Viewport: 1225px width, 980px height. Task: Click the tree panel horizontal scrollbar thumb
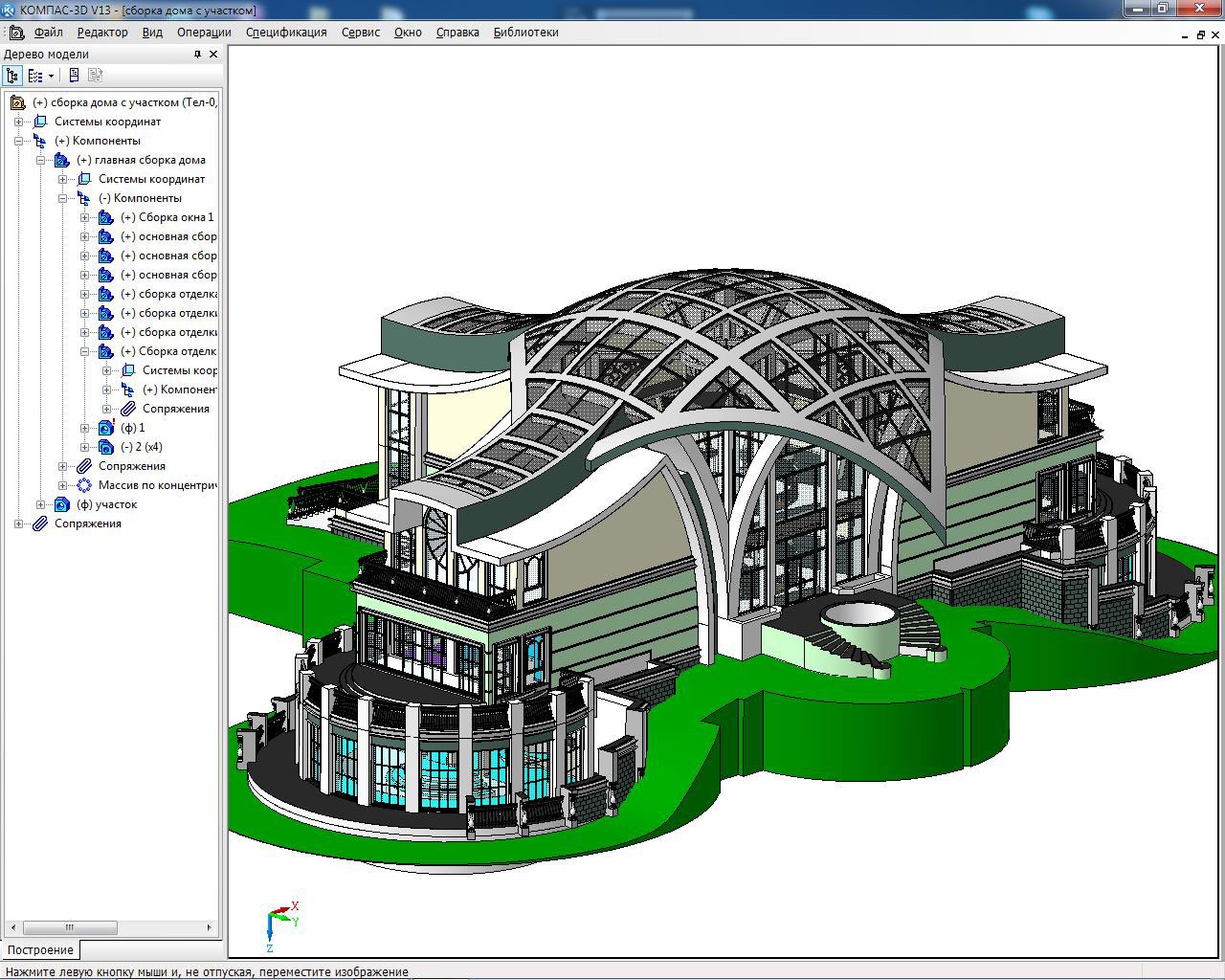[x=70, y=927]
